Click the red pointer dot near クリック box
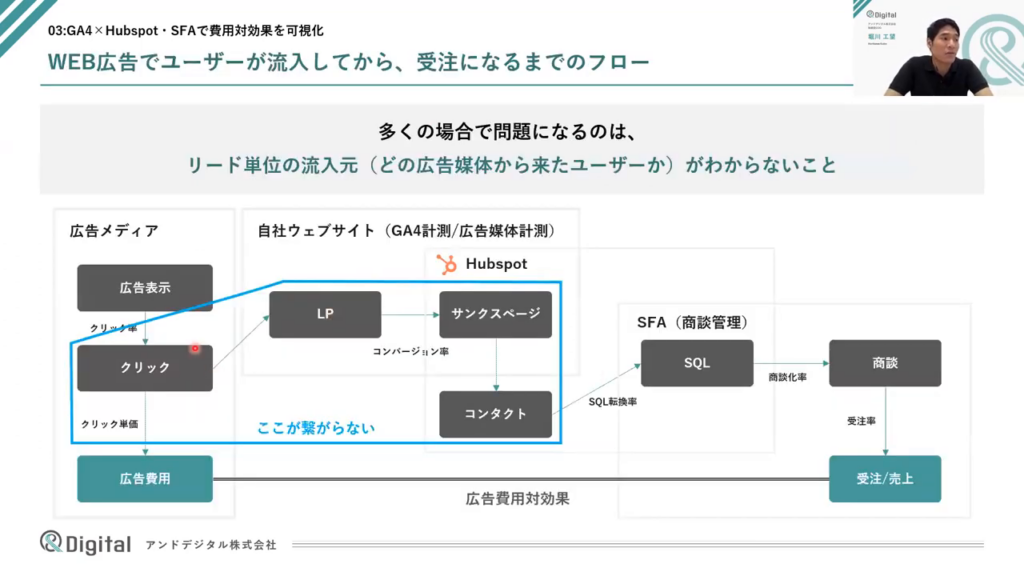 [195, 349]
